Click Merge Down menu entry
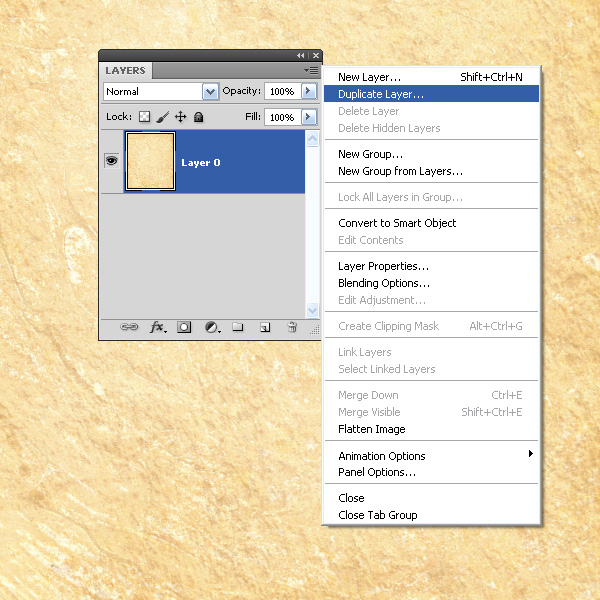 click(x=431, y=395)
